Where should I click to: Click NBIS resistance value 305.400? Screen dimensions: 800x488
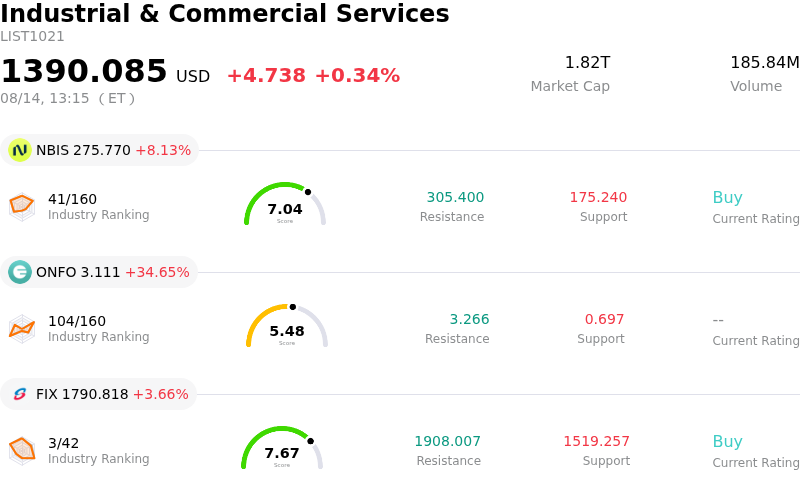(455, 197)
